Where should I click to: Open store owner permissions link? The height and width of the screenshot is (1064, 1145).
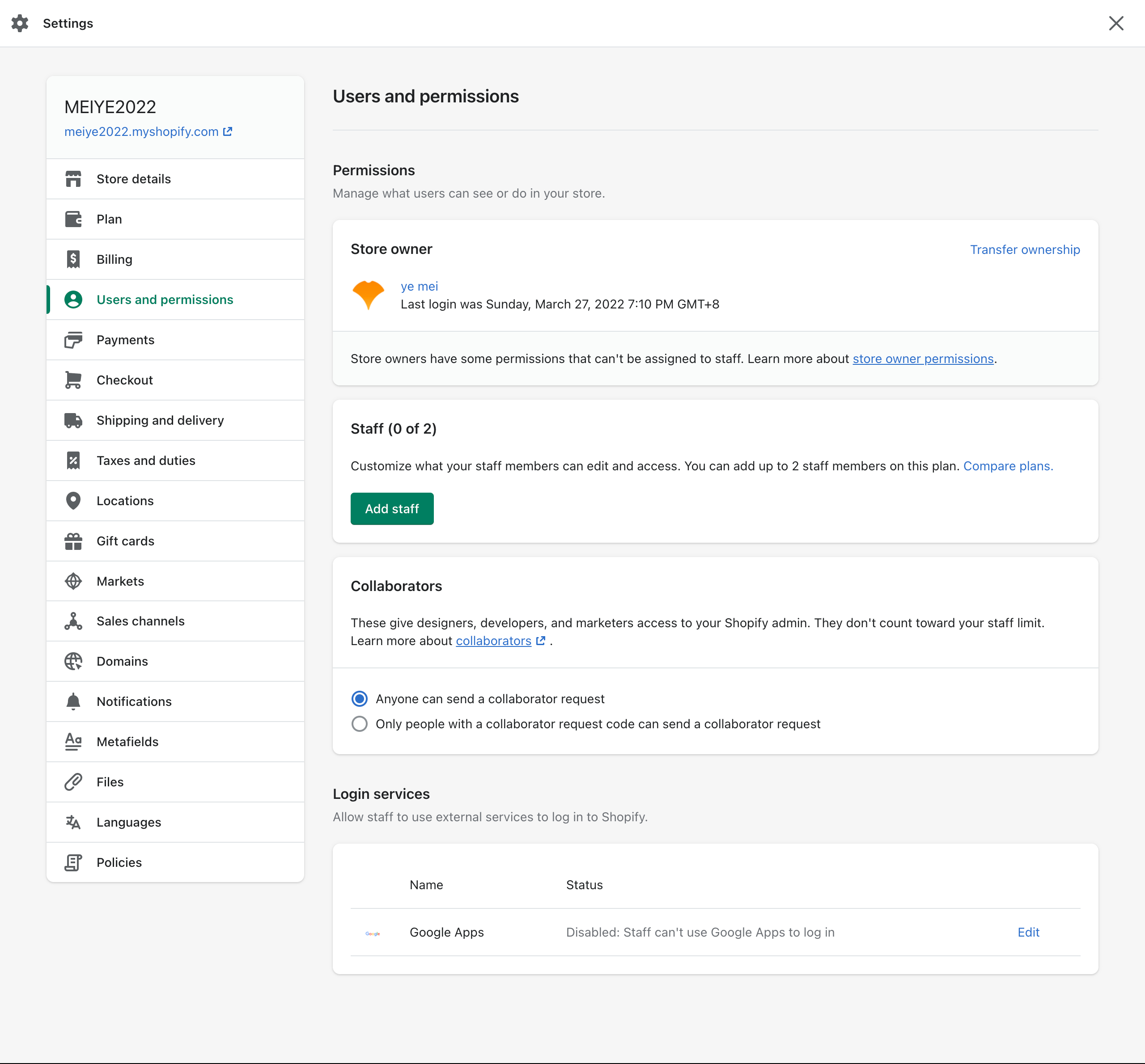(923, 359)
